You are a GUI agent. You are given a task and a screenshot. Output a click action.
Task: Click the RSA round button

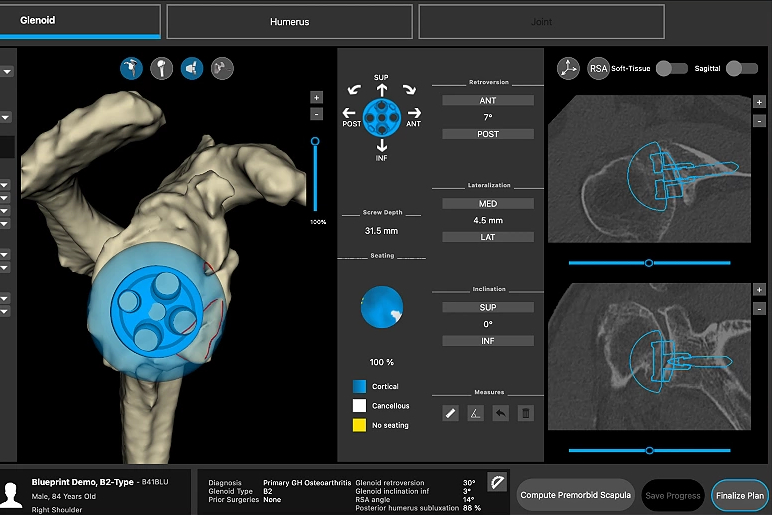pyautogui.click(x=598, y=68)
